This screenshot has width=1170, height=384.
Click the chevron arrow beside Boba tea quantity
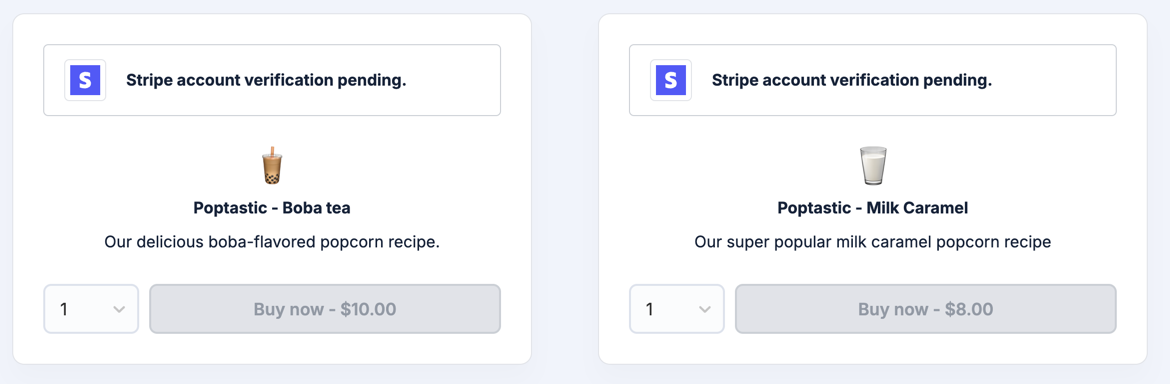(119, 309)
